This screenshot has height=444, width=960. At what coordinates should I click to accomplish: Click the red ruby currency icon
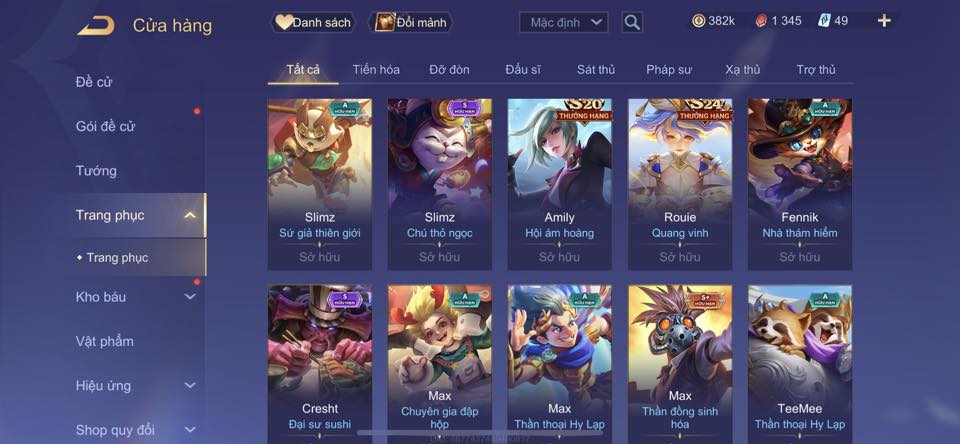[x=760, y=21]
